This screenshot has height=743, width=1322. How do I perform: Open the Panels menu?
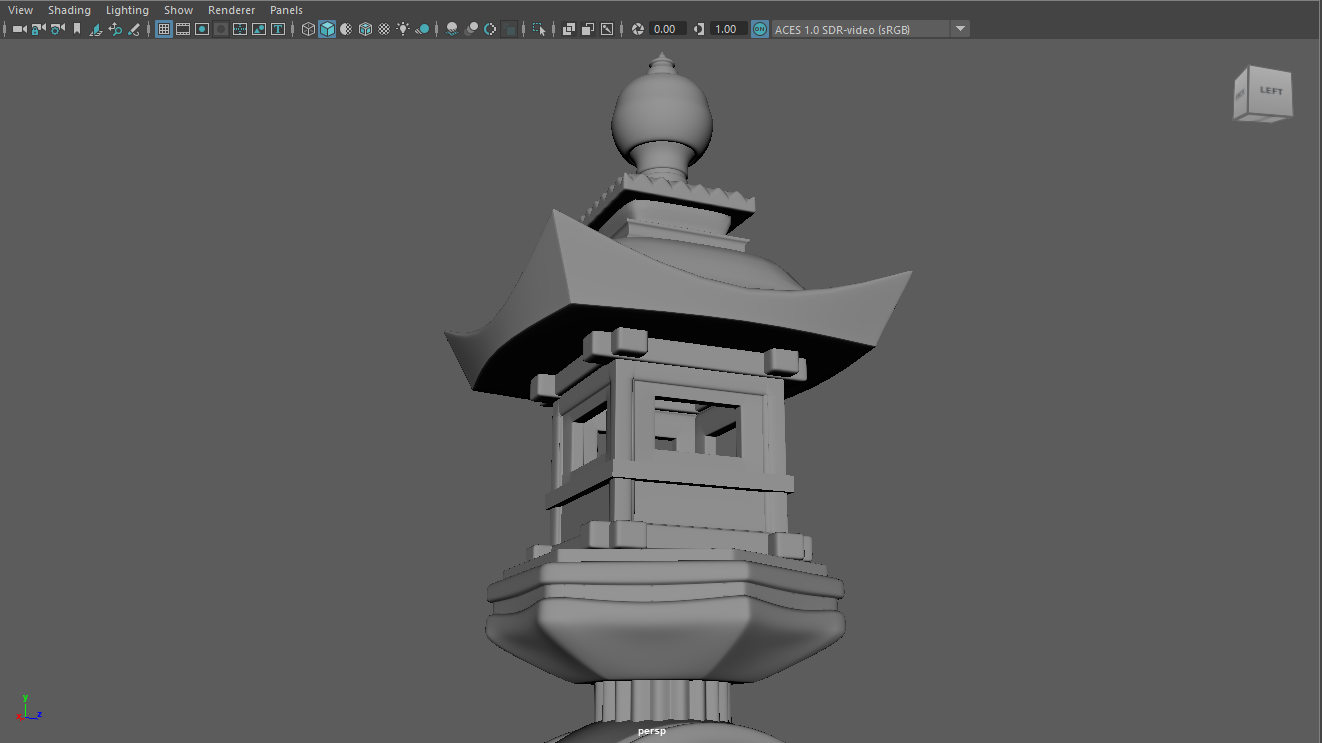coord(286,10)
